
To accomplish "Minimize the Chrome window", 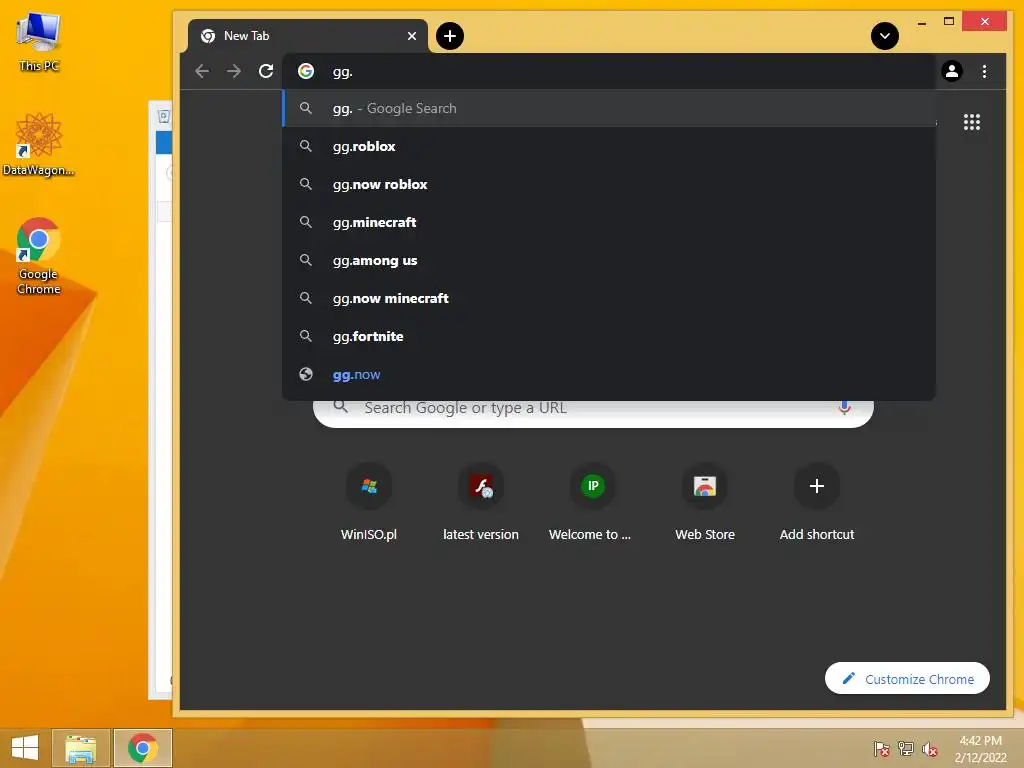I will click(x=921, y=23).
